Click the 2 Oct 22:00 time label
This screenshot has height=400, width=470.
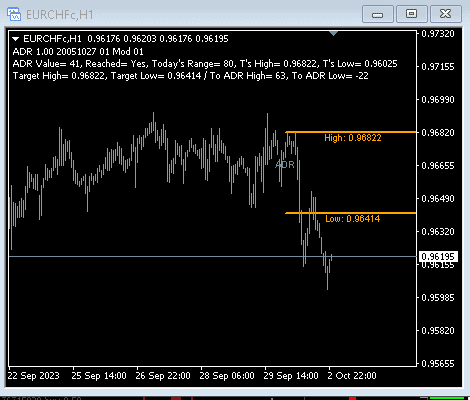pyautogui.click(x=352, y=376)
